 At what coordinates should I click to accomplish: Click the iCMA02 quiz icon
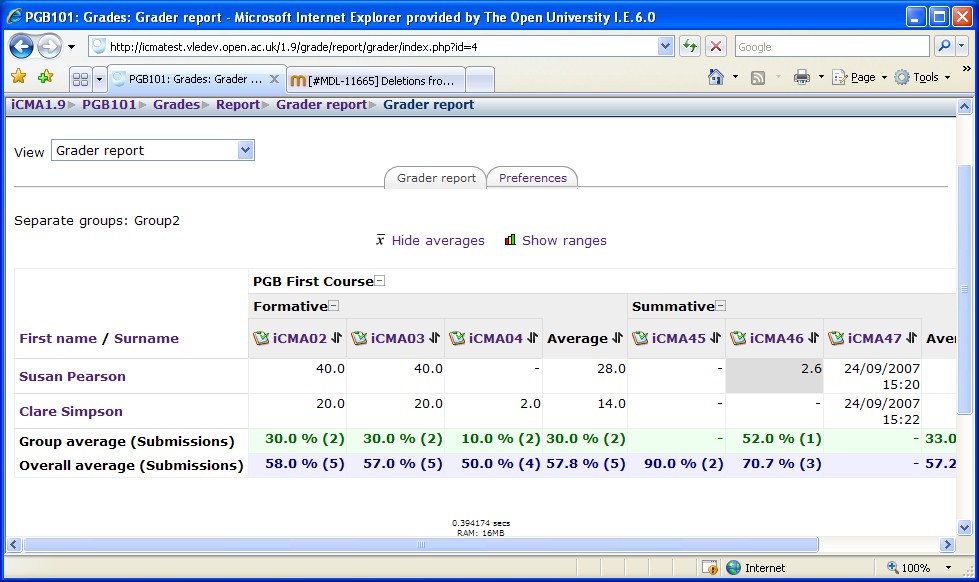260,338
